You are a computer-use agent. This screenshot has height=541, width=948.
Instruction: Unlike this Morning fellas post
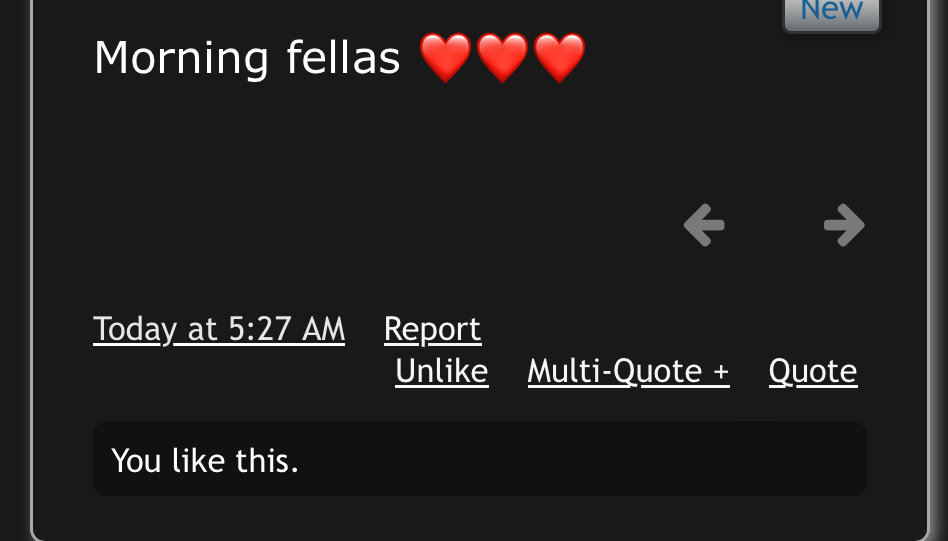[442, 371]
